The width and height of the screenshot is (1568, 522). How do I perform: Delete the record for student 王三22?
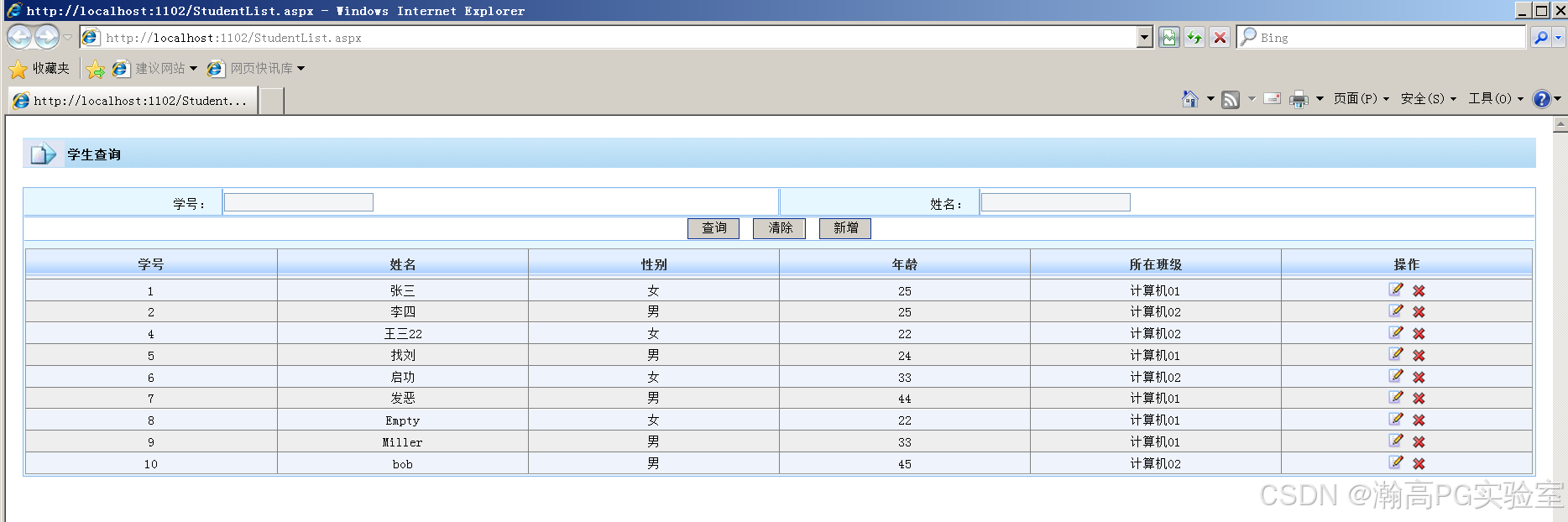(1419, 333)
